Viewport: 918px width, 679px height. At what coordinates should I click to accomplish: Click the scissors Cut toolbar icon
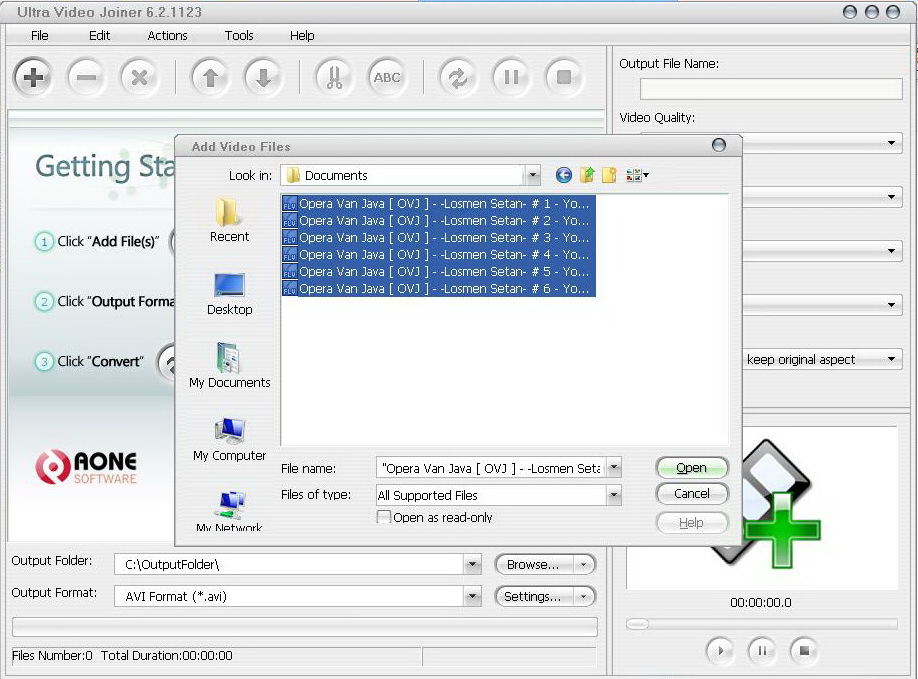click(334, 77)
